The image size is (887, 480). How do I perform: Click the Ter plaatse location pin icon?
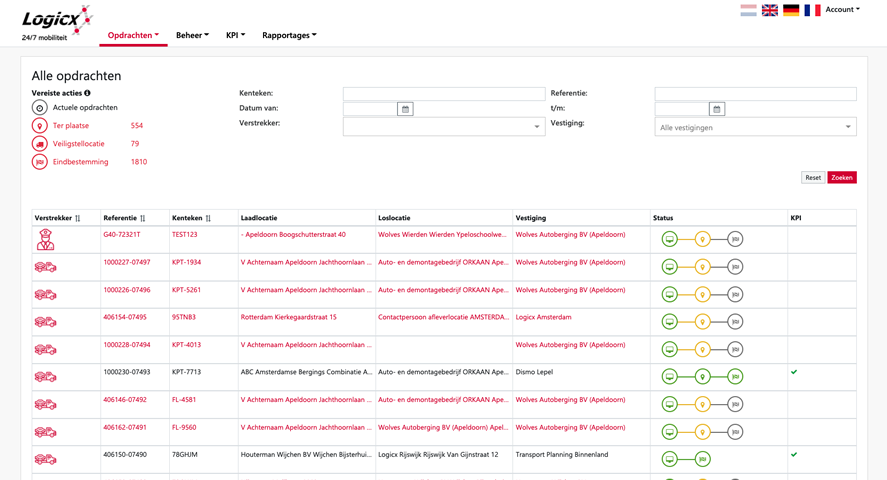coord(40,126)
